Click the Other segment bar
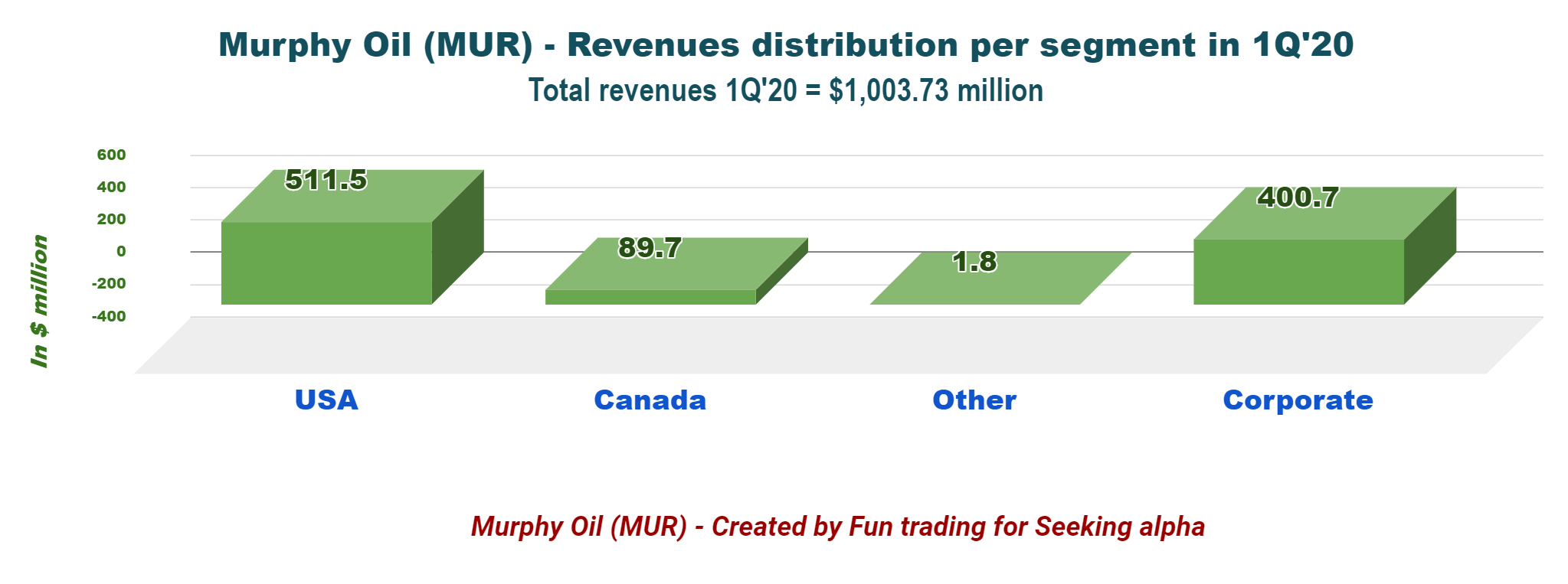The height and width of the screenshot is (584, 1568). tap(1000, 279)
